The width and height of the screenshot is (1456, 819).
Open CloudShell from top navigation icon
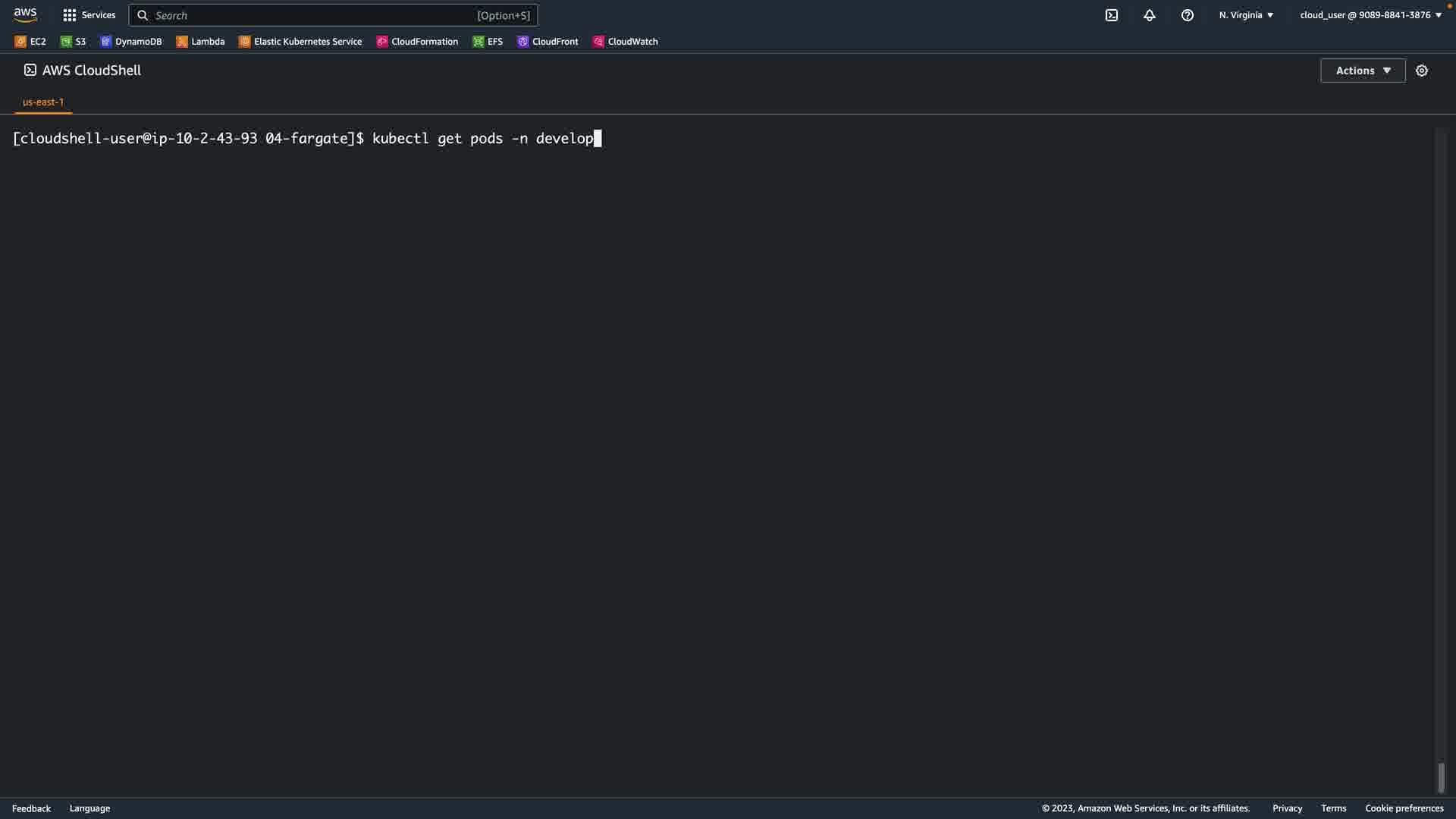point(1111,15)
